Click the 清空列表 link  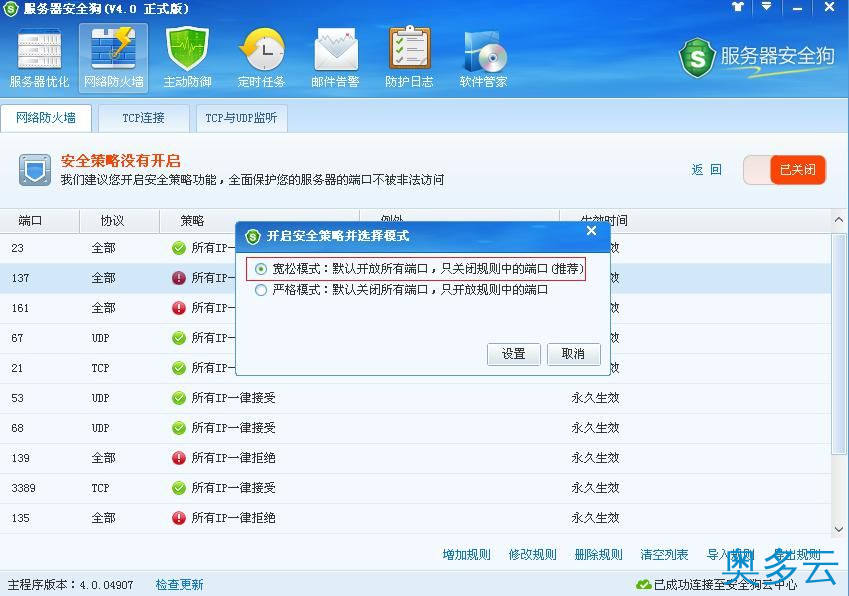coord(664,555)
